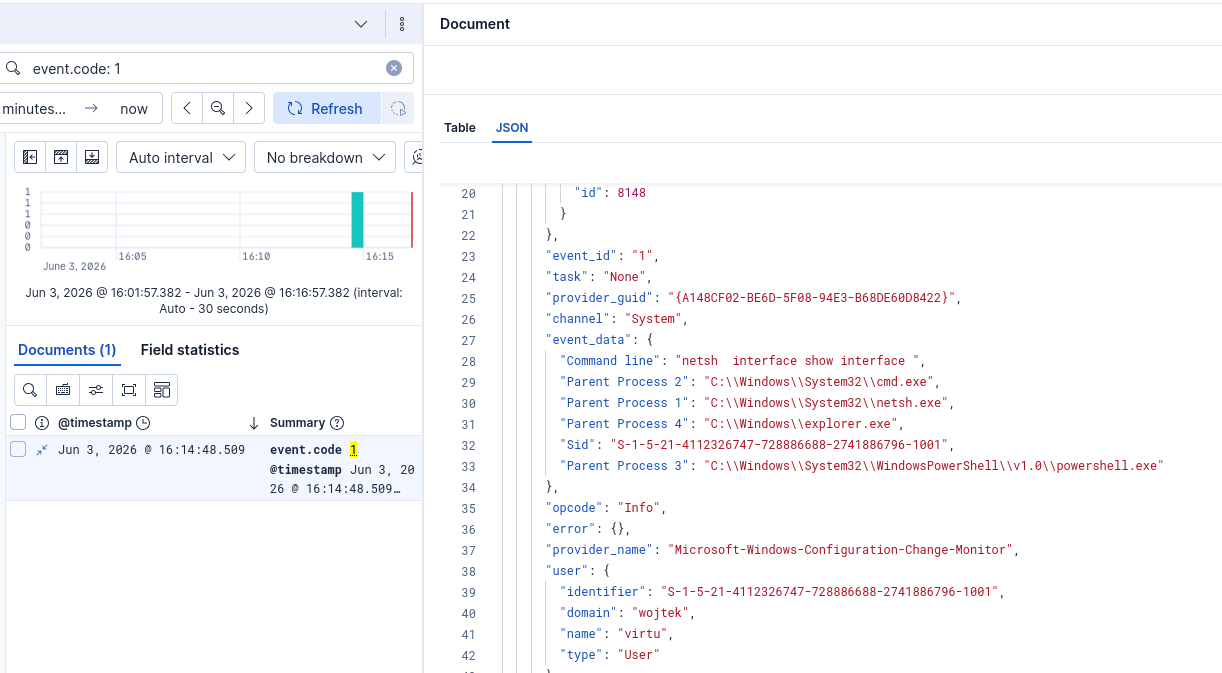Select all rows checkbox in header

pyautogui.click(x=18, y=422)
